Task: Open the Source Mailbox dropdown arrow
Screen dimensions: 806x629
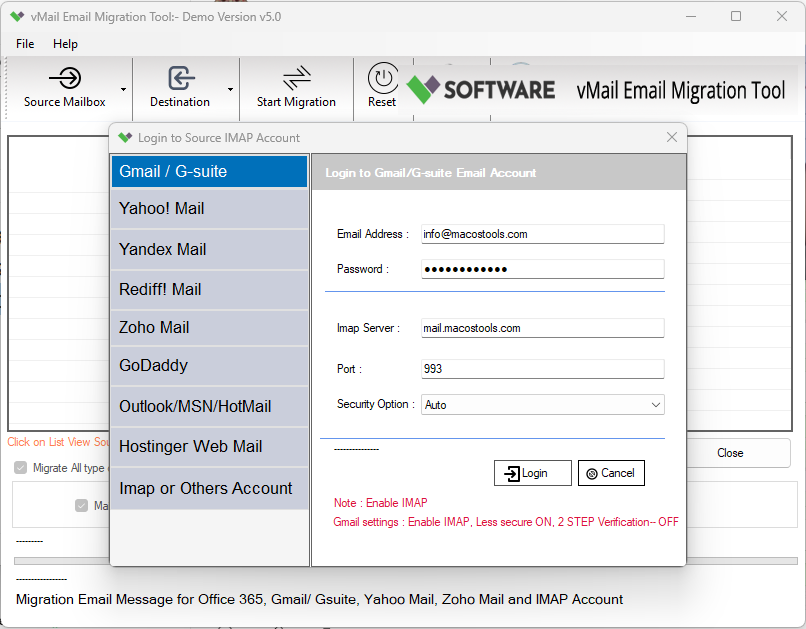Action: (x=123, y=89)
